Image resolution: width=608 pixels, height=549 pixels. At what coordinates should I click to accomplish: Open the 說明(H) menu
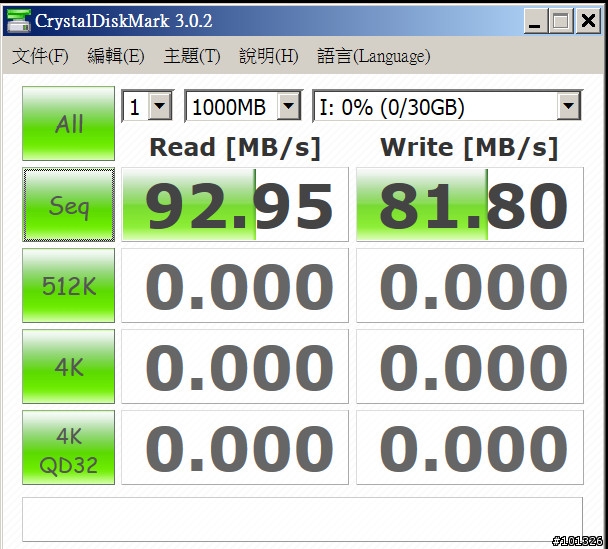click(269, 56)
